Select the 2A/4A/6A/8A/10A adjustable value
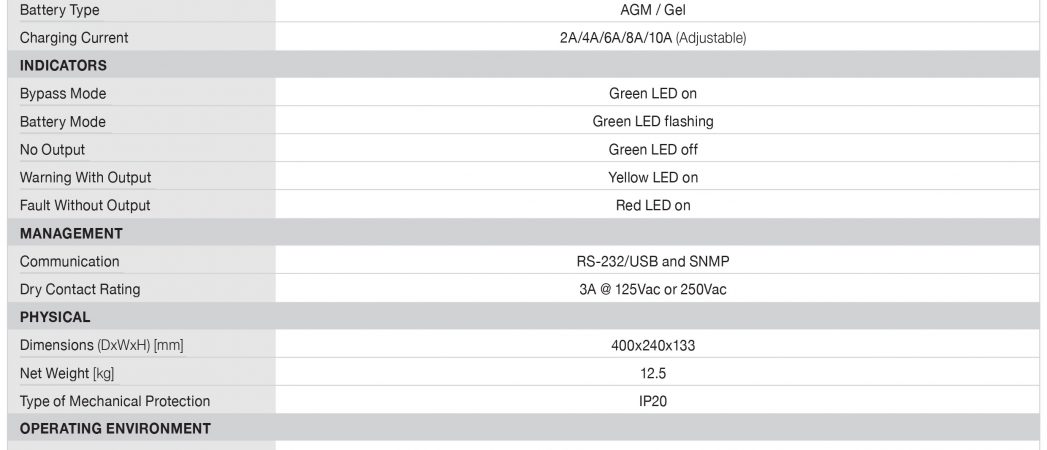Image resolution: width=1047 pixels, height=450 pixels. point(652,38)
